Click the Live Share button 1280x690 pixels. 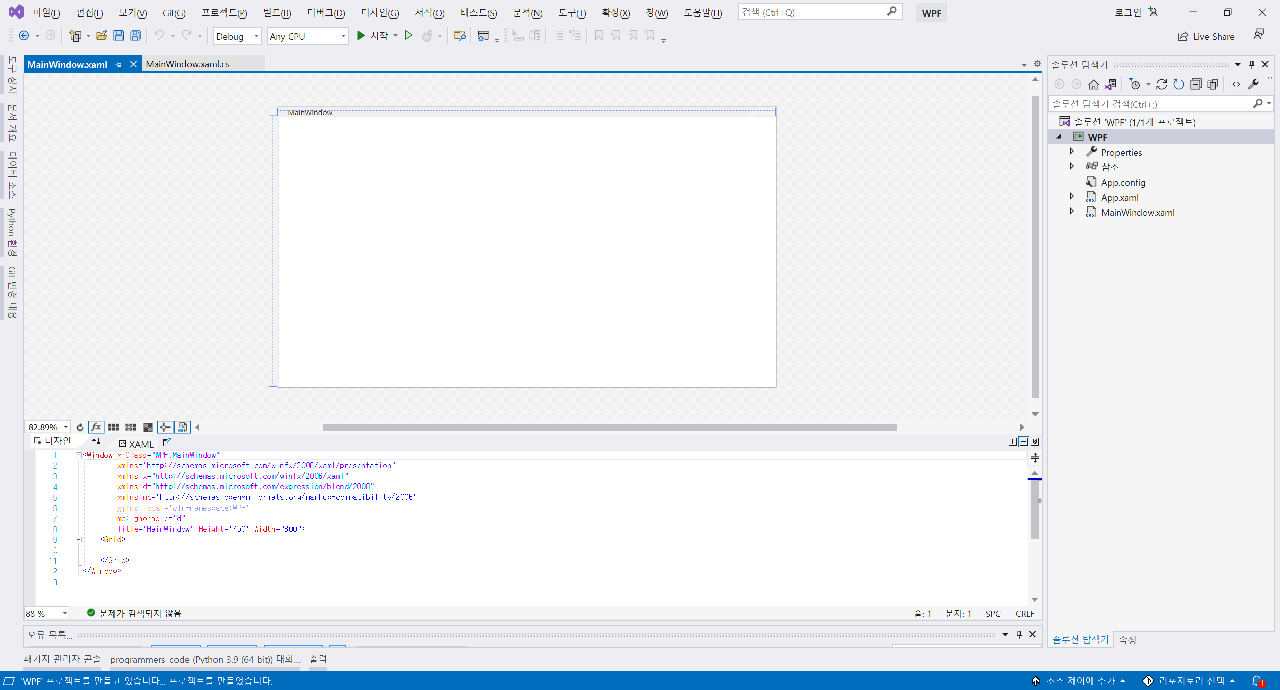coord(1206,35)
